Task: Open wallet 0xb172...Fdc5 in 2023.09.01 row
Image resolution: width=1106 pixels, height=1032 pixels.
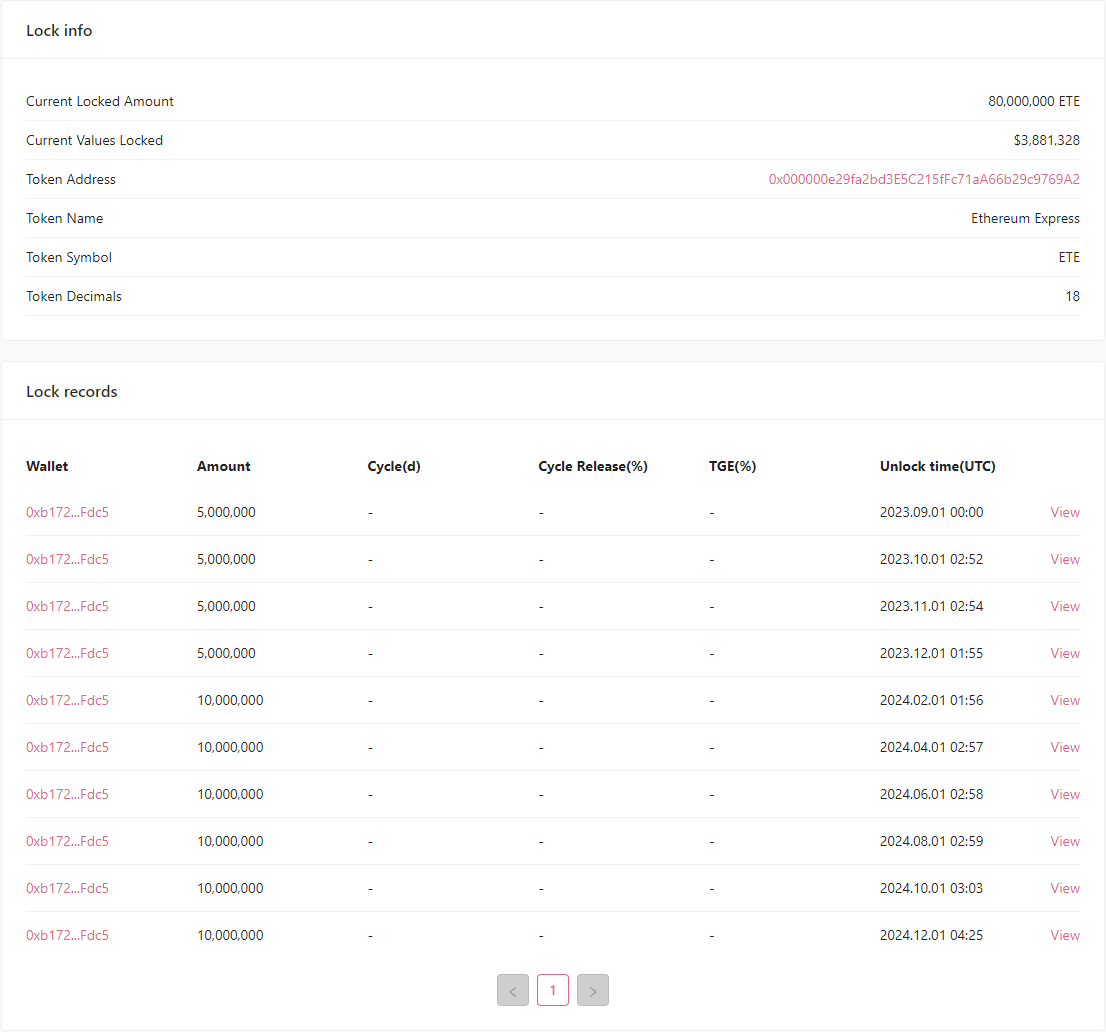Action: 68,512
